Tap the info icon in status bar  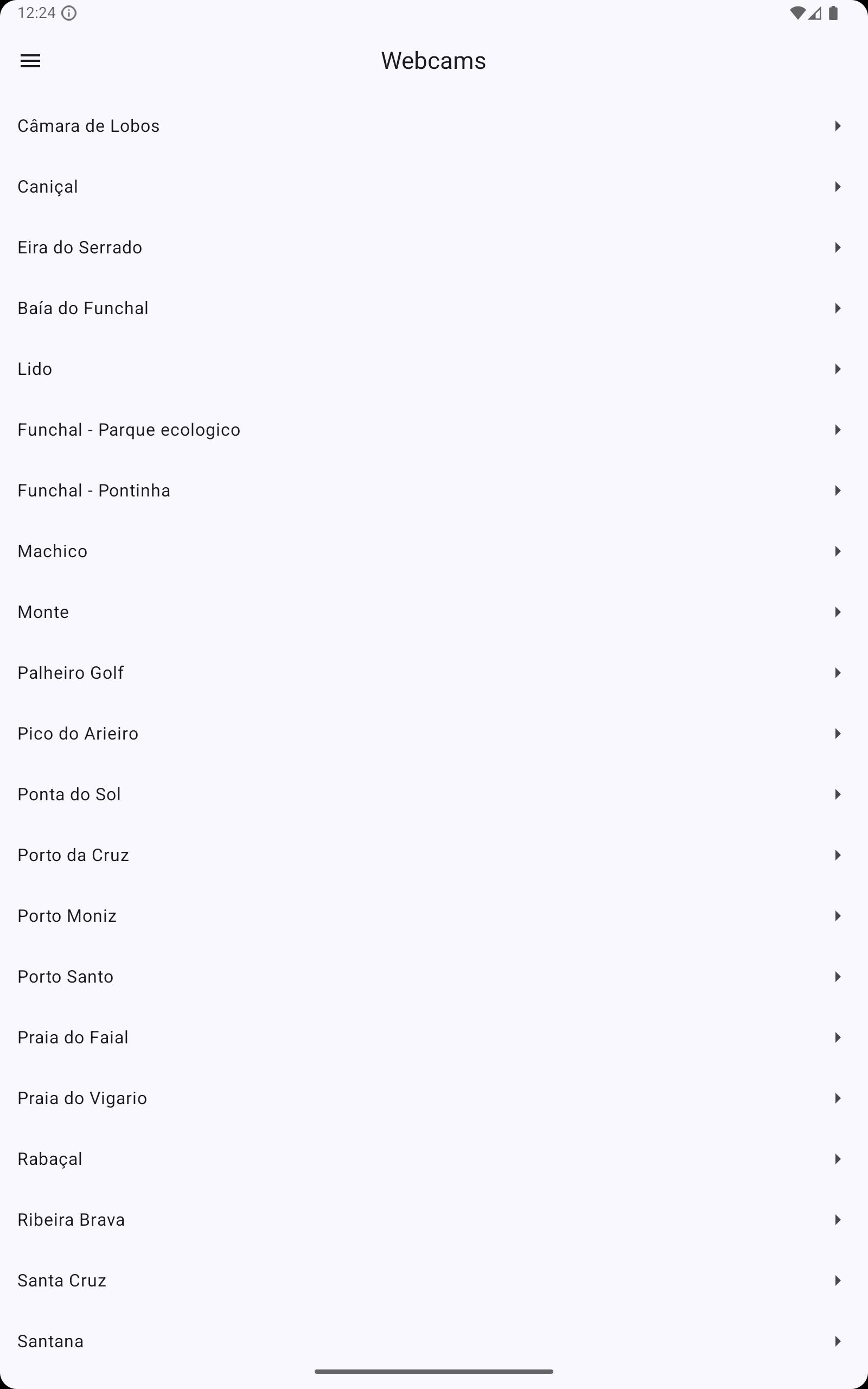click(x=69, y=12)
